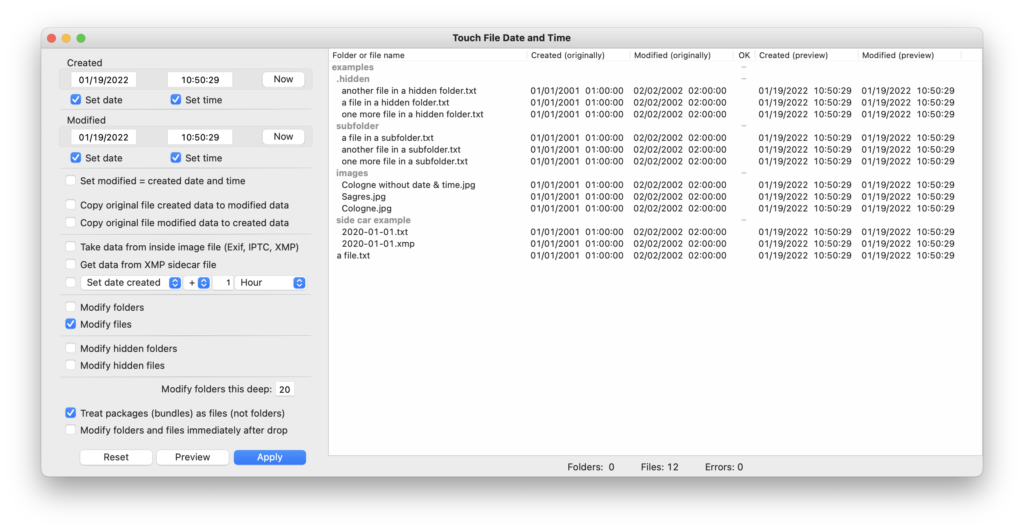Enable Modify hidden files

(x=71, y=365)
